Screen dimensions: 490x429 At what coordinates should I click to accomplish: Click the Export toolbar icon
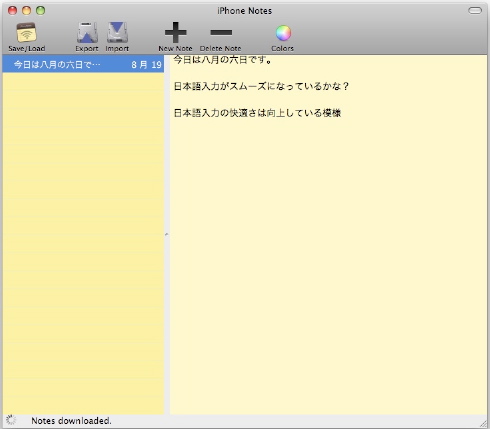[87, 33]
